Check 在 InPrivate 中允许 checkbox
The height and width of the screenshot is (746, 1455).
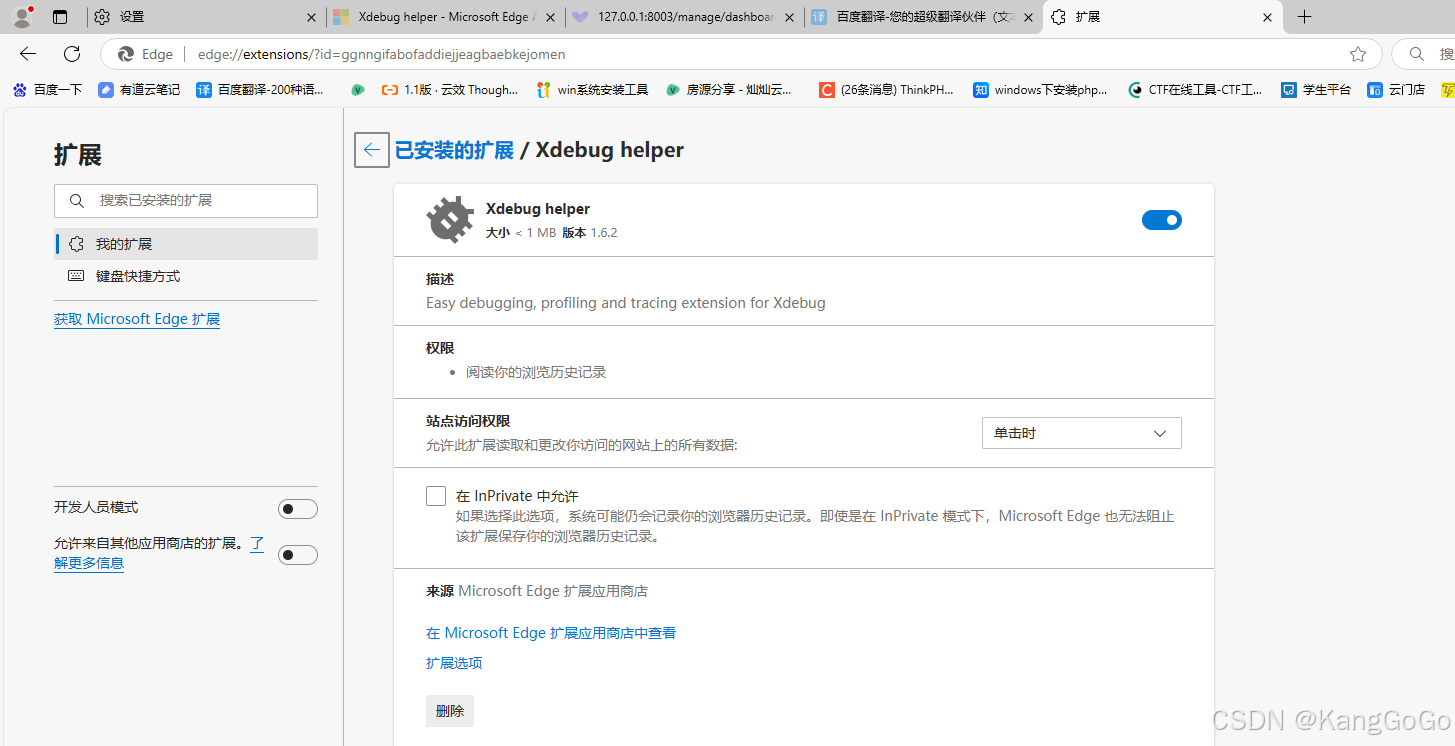click(x=436, y=496)
